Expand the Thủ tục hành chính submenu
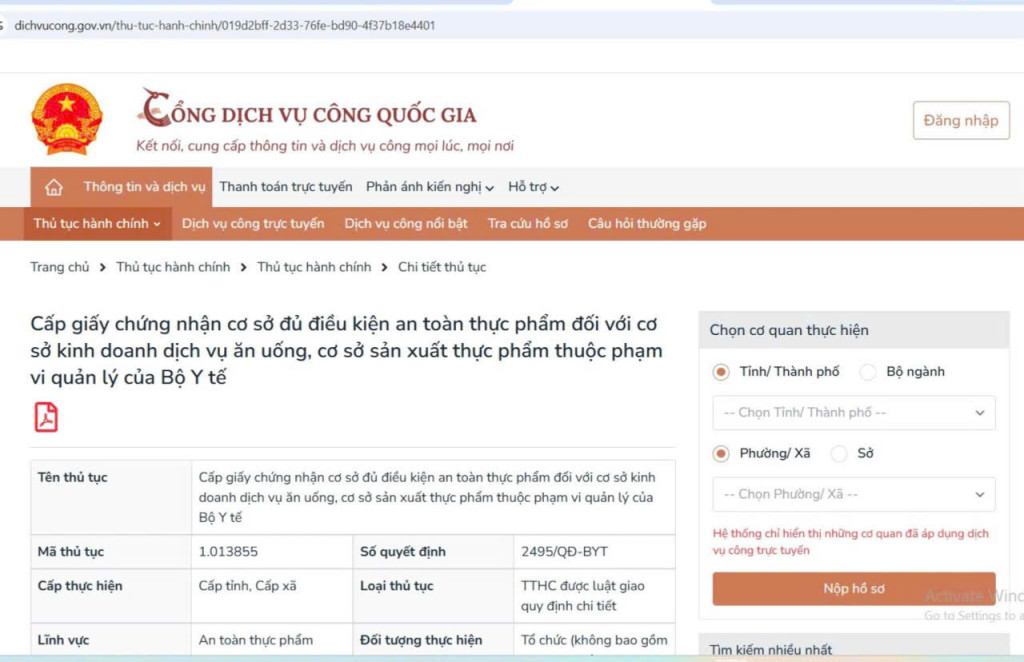Viewport: 1024px width, 662px height. click(x=97, y=224)
